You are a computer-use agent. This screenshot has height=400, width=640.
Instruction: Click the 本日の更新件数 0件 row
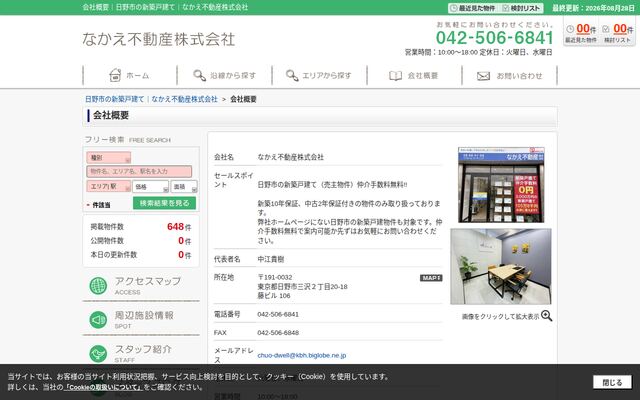tap(141, 255)
